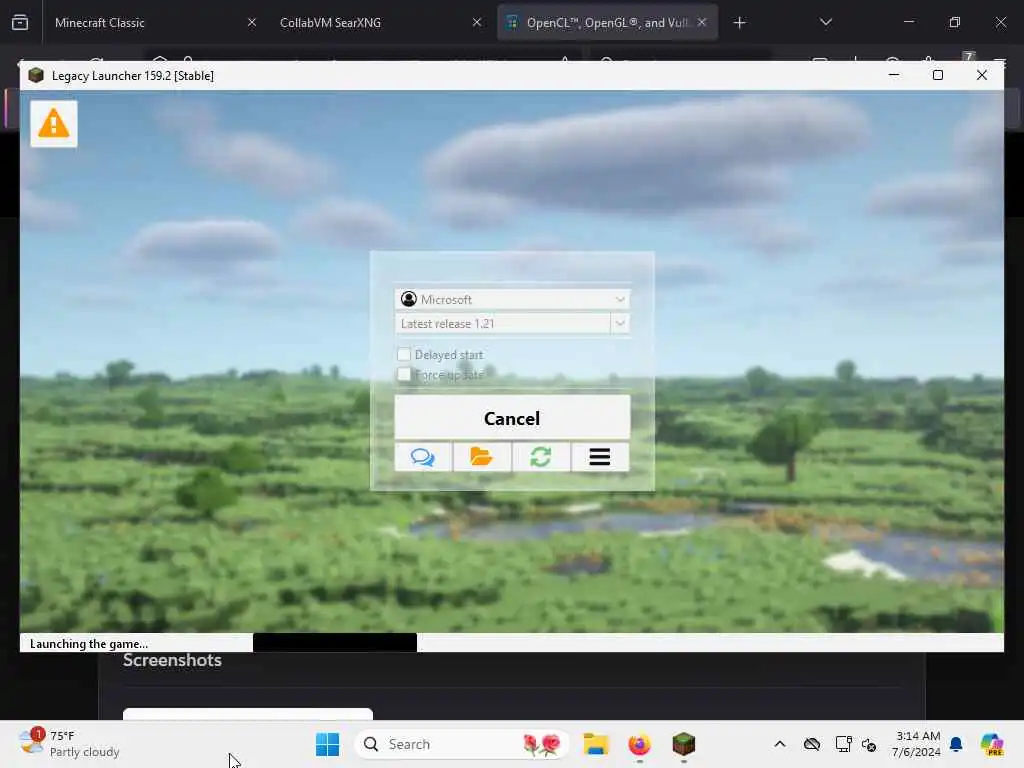Select the OpenCL, OpenGL, and Vulkan tab
This screenshot has height=768, width=1024.
pyautogui.click(x=607, y=22)
